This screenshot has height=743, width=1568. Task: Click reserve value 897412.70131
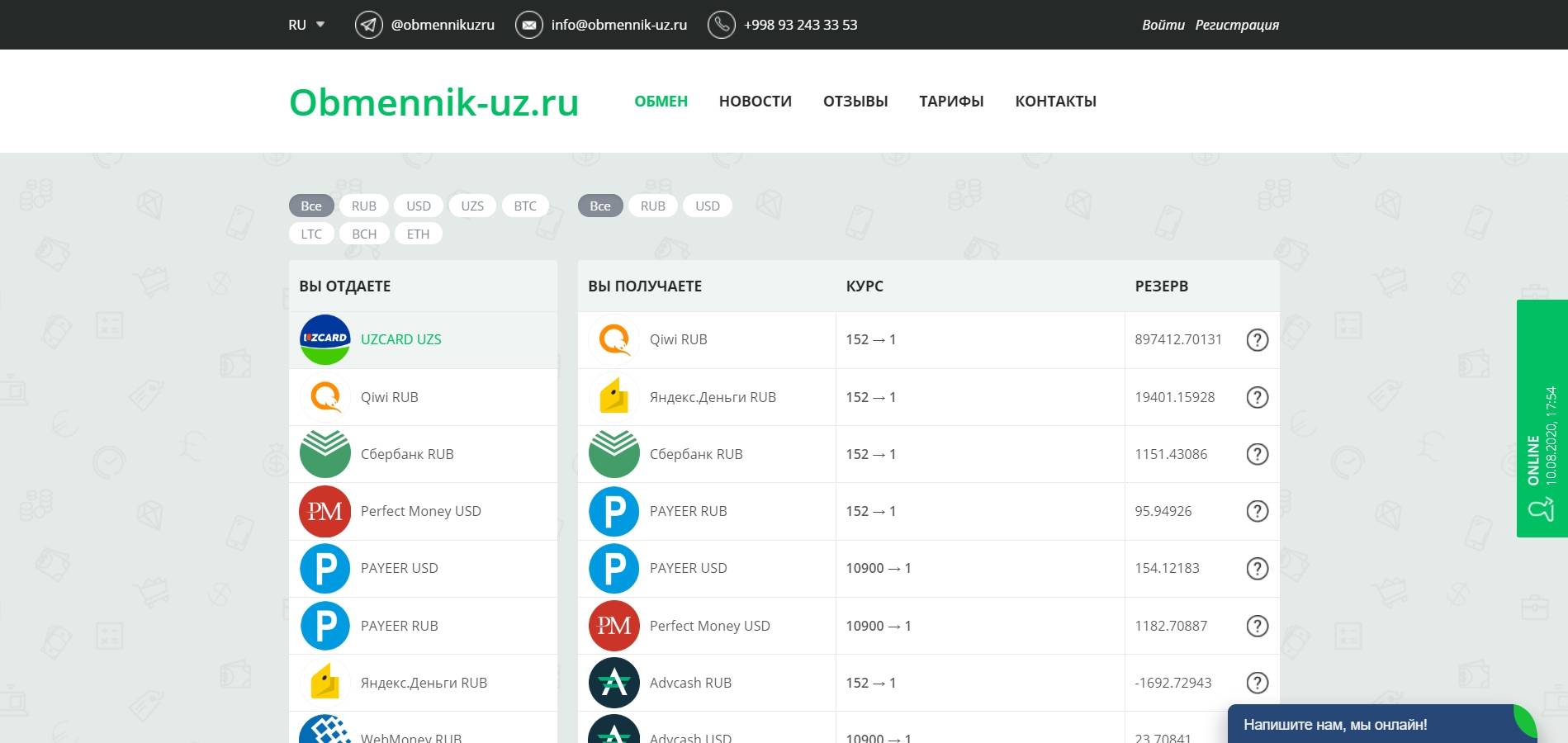pyautogui.click(x=1178, y=339)
